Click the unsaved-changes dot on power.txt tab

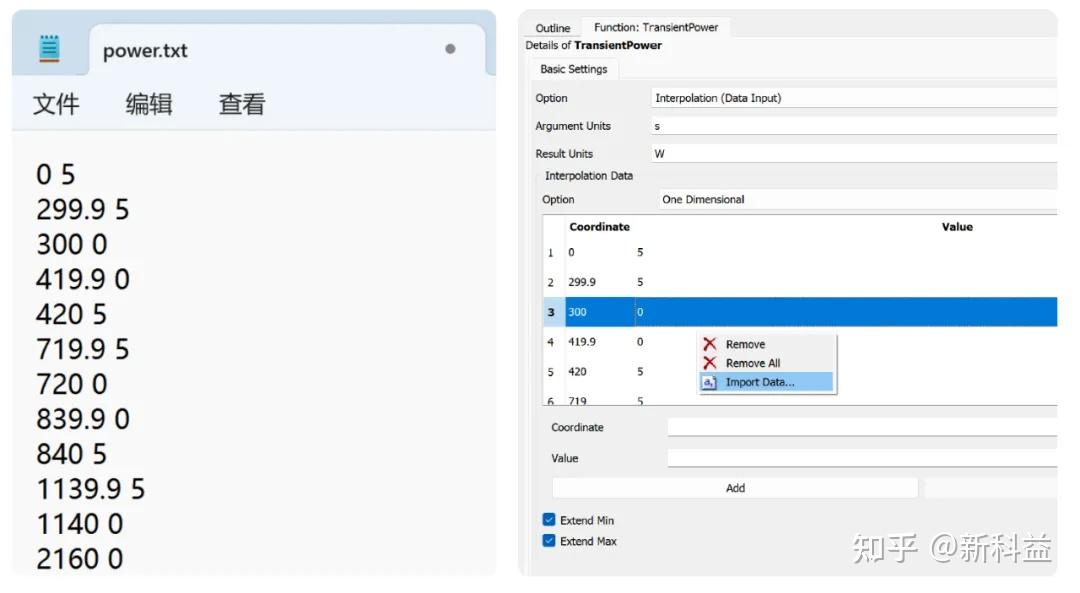pyautogui.click(x=450, y=49)
